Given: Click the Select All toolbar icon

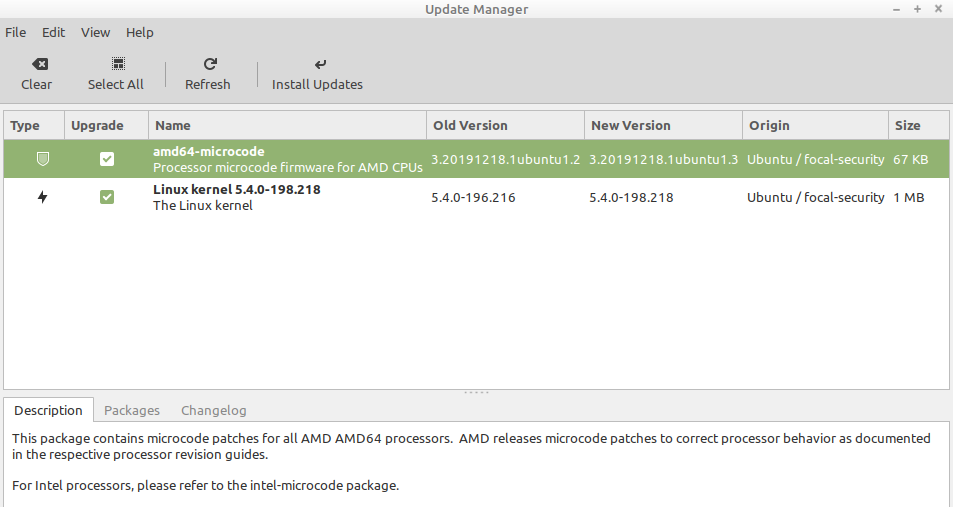Looking at the screenshot, I should click(116, 64).
